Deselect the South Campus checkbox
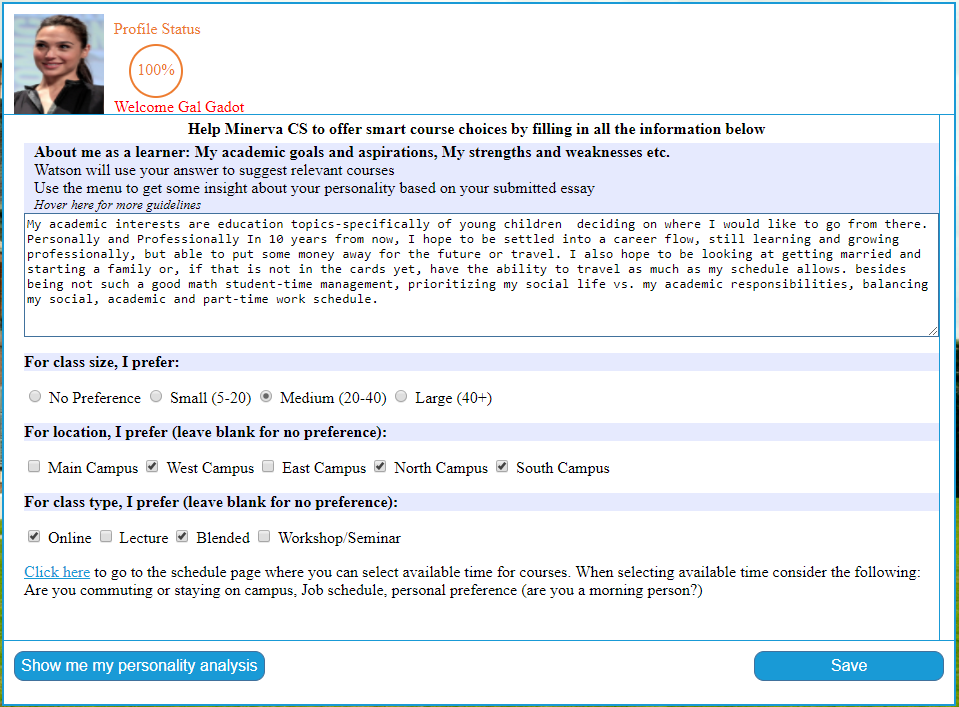The image size is (959, 707). 502,467
